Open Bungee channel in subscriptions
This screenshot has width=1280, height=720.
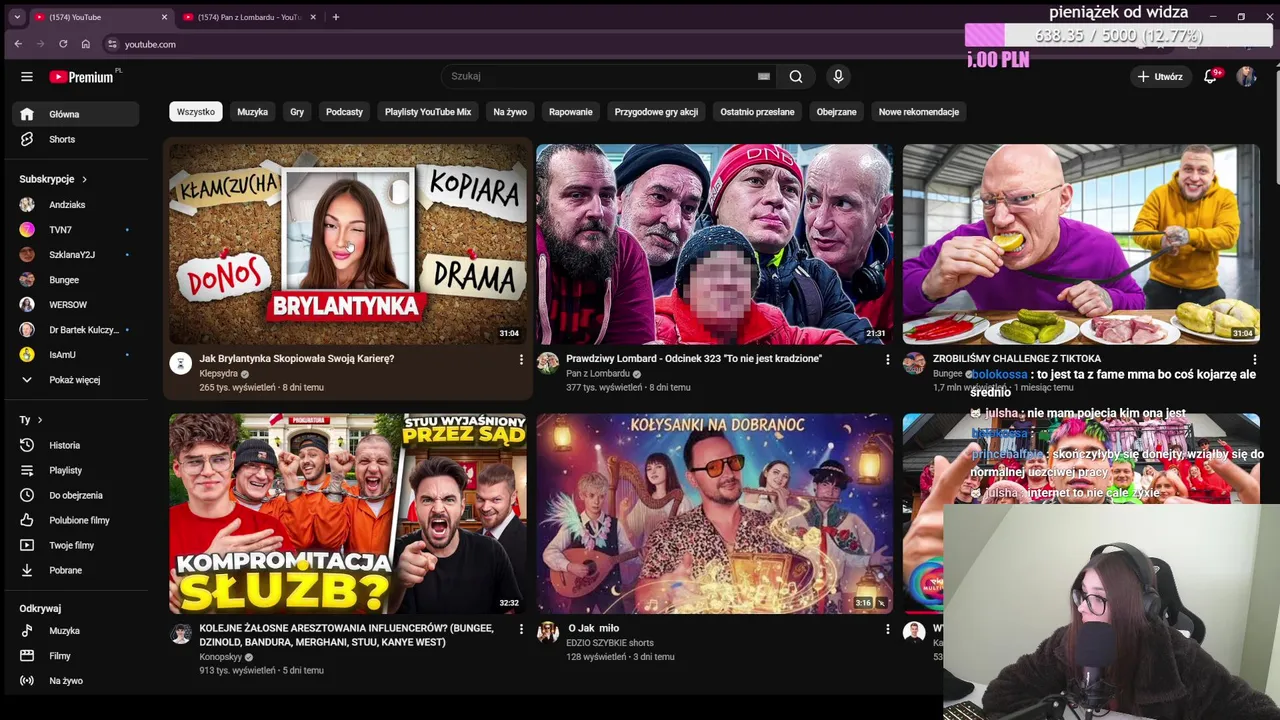[x=76, y=280]
